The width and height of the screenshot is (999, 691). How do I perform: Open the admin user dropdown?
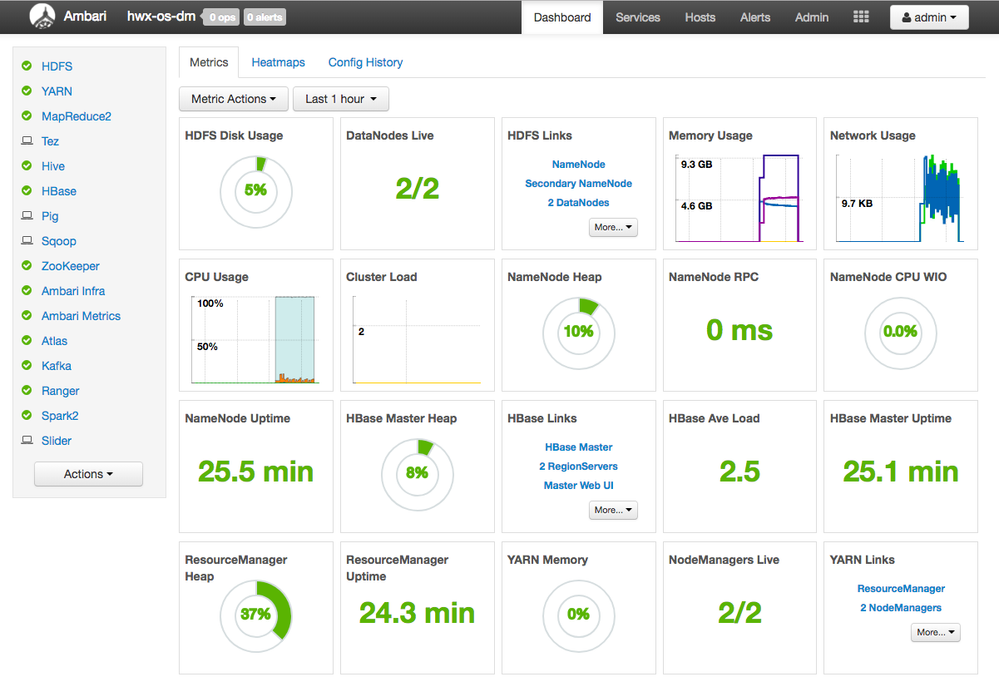[928, 17]
